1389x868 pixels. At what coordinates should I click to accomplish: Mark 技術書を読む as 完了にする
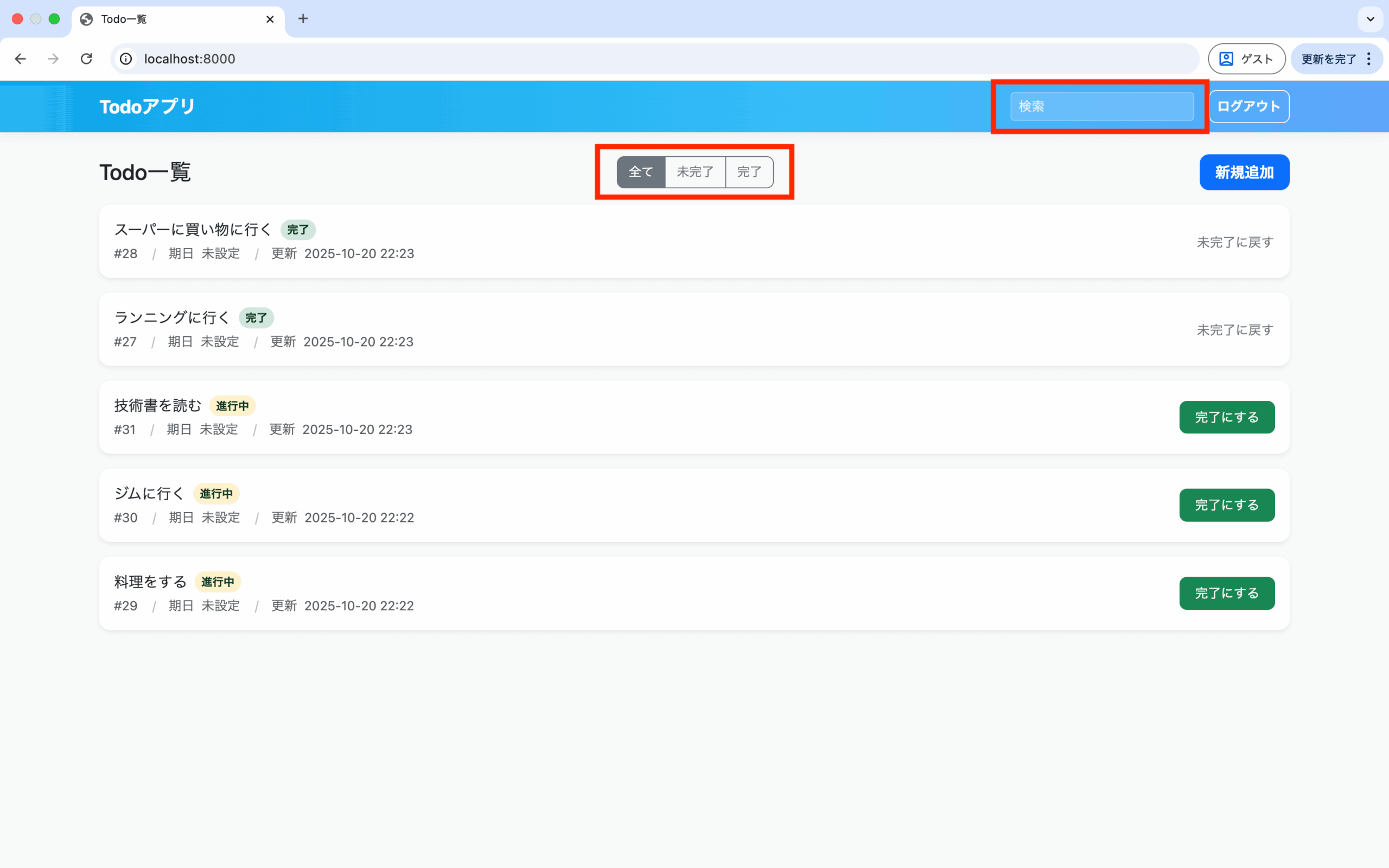pyautogui.click(x=1227, y=417)
